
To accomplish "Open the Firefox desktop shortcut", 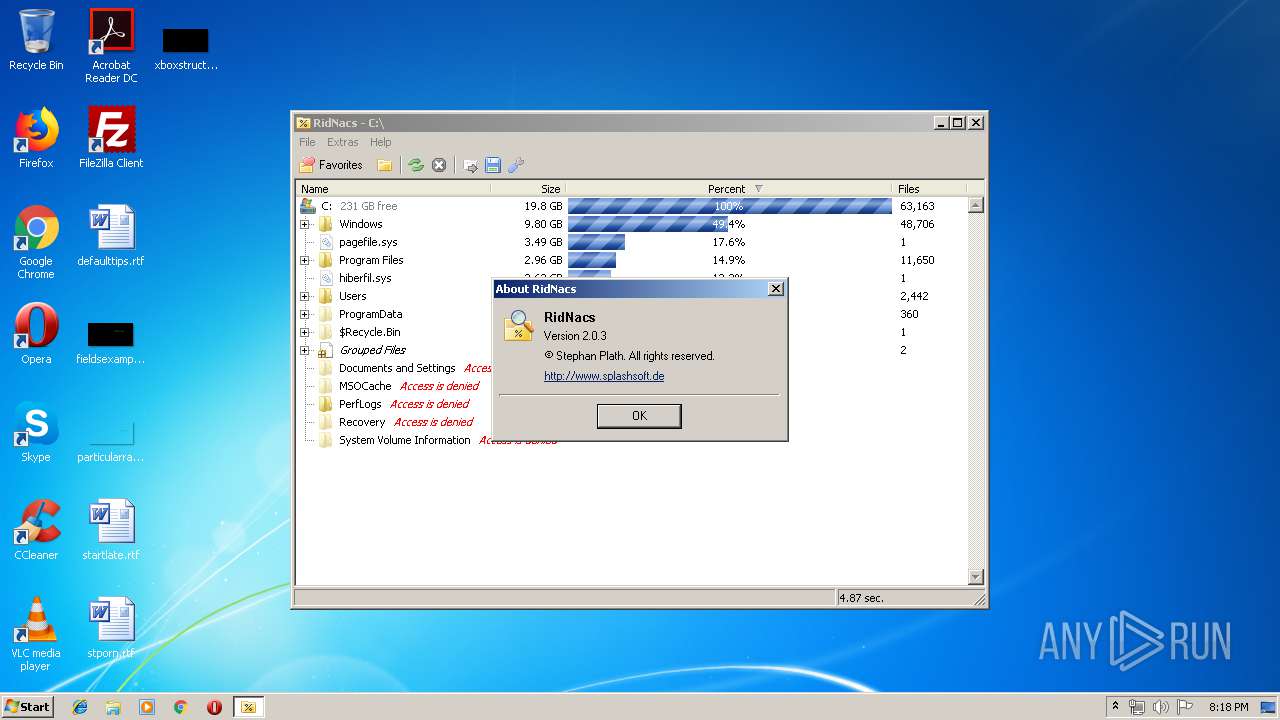I will point(36,138).
